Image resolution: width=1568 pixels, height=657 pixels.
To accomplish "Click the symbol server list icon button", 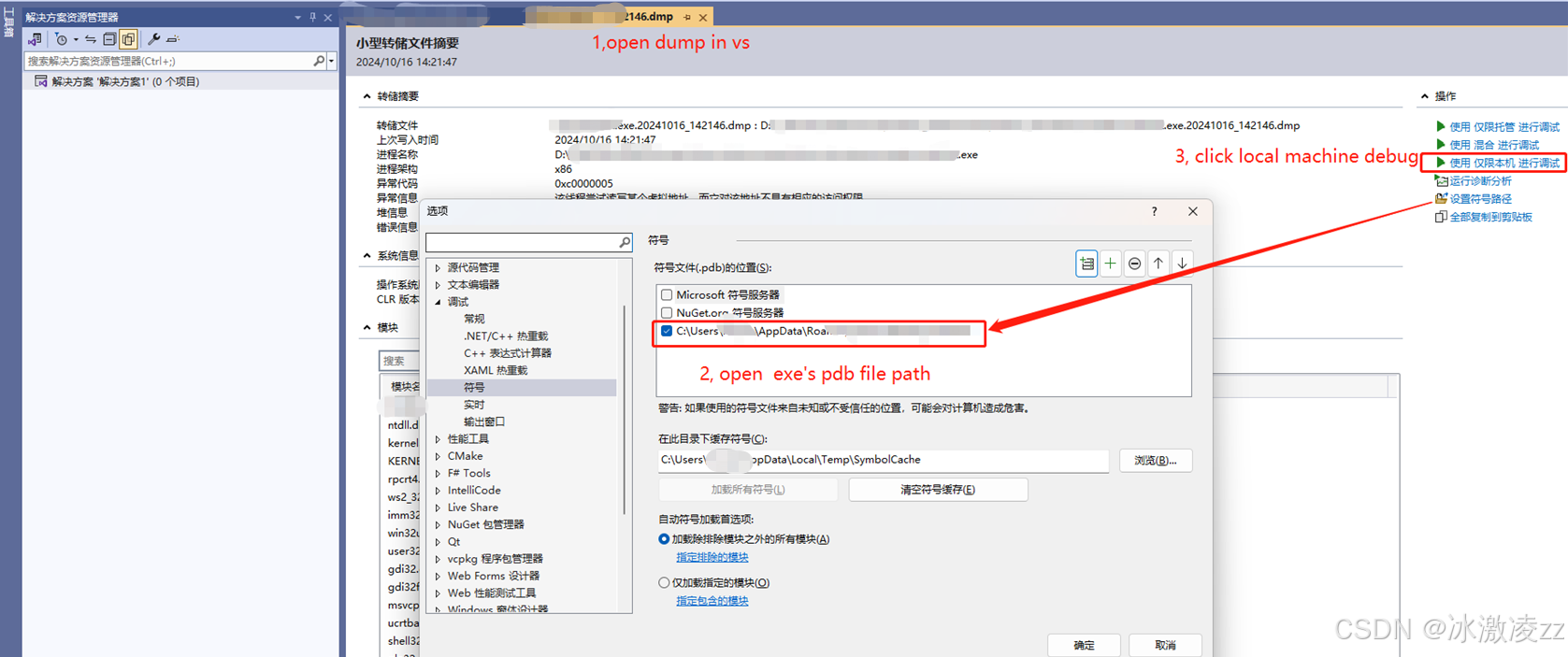I will click(x=1086, y=264).
